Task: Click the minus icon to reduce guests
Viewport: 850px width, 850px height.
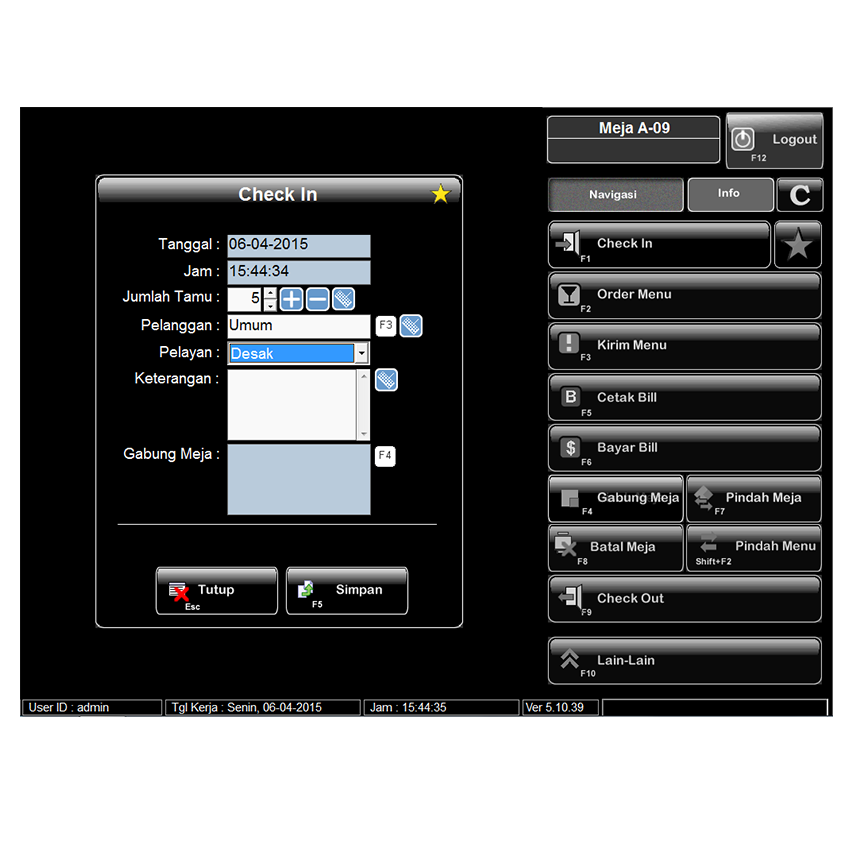Action: pyautogui.click(x=317, y=299)
